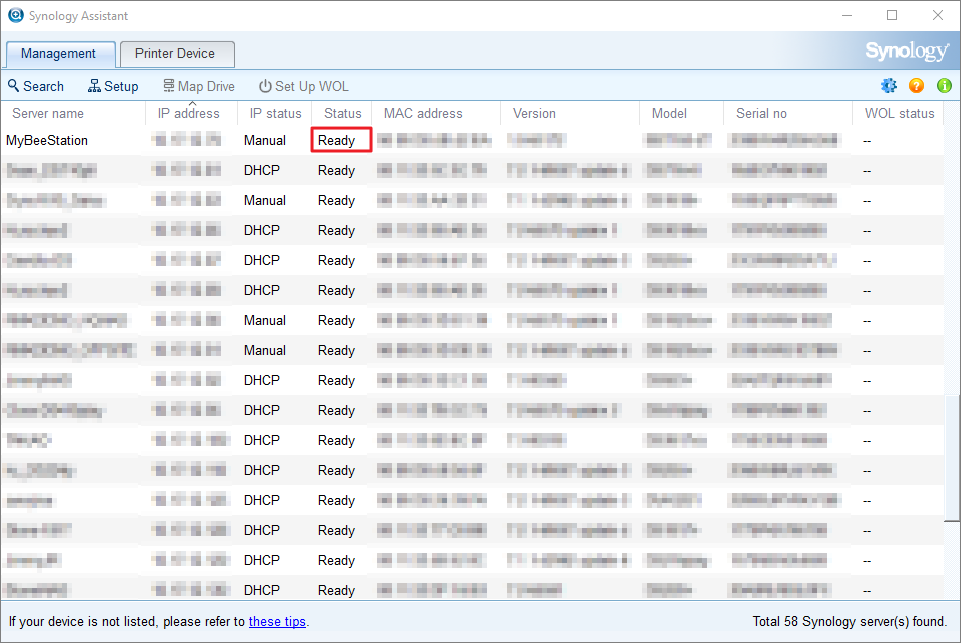
Task: Open the About info icon
Action: point(943,86)
